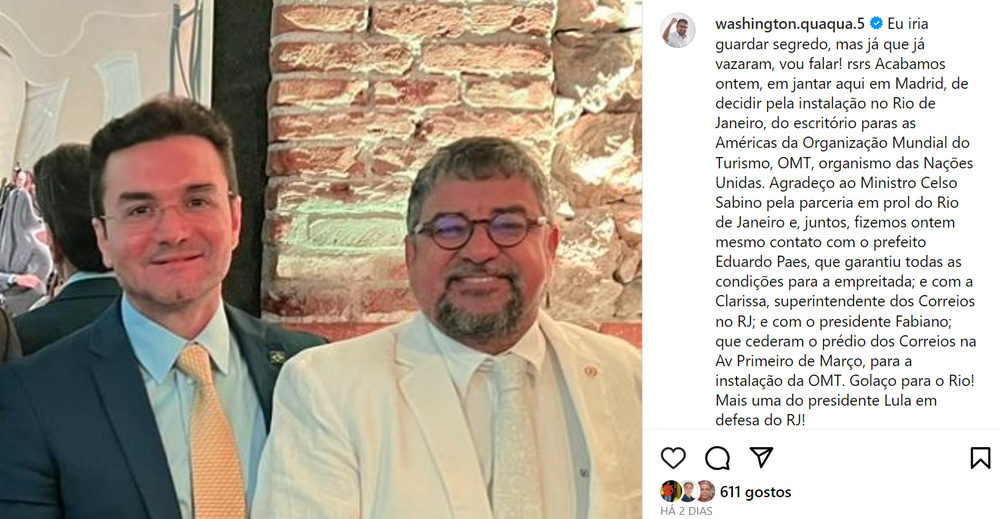Click the blue verified badge
This screenshot has height=519, width=1000.
coord(876,24)
